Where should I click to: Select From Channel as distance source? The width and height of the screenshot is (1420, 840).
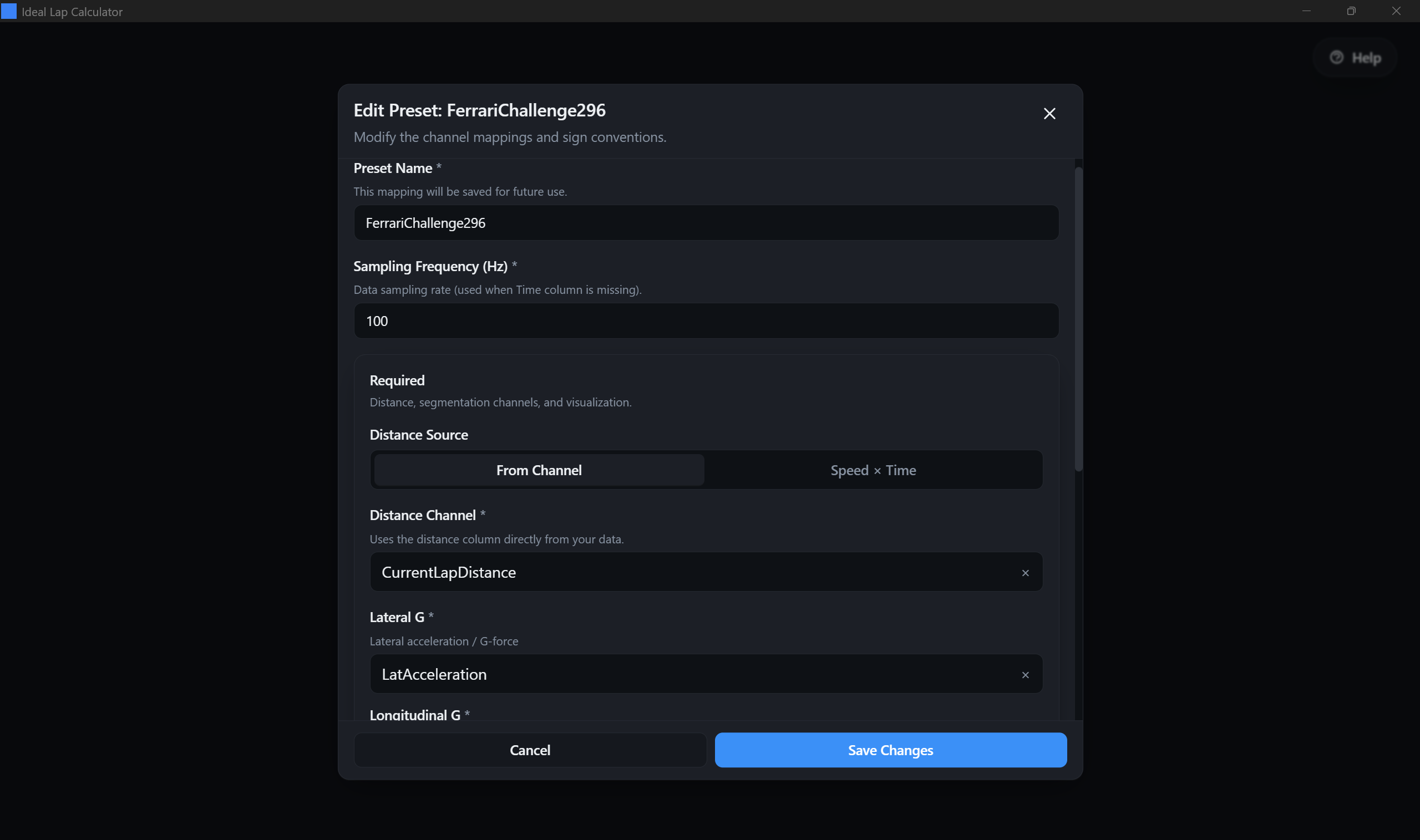click(539, 470)
